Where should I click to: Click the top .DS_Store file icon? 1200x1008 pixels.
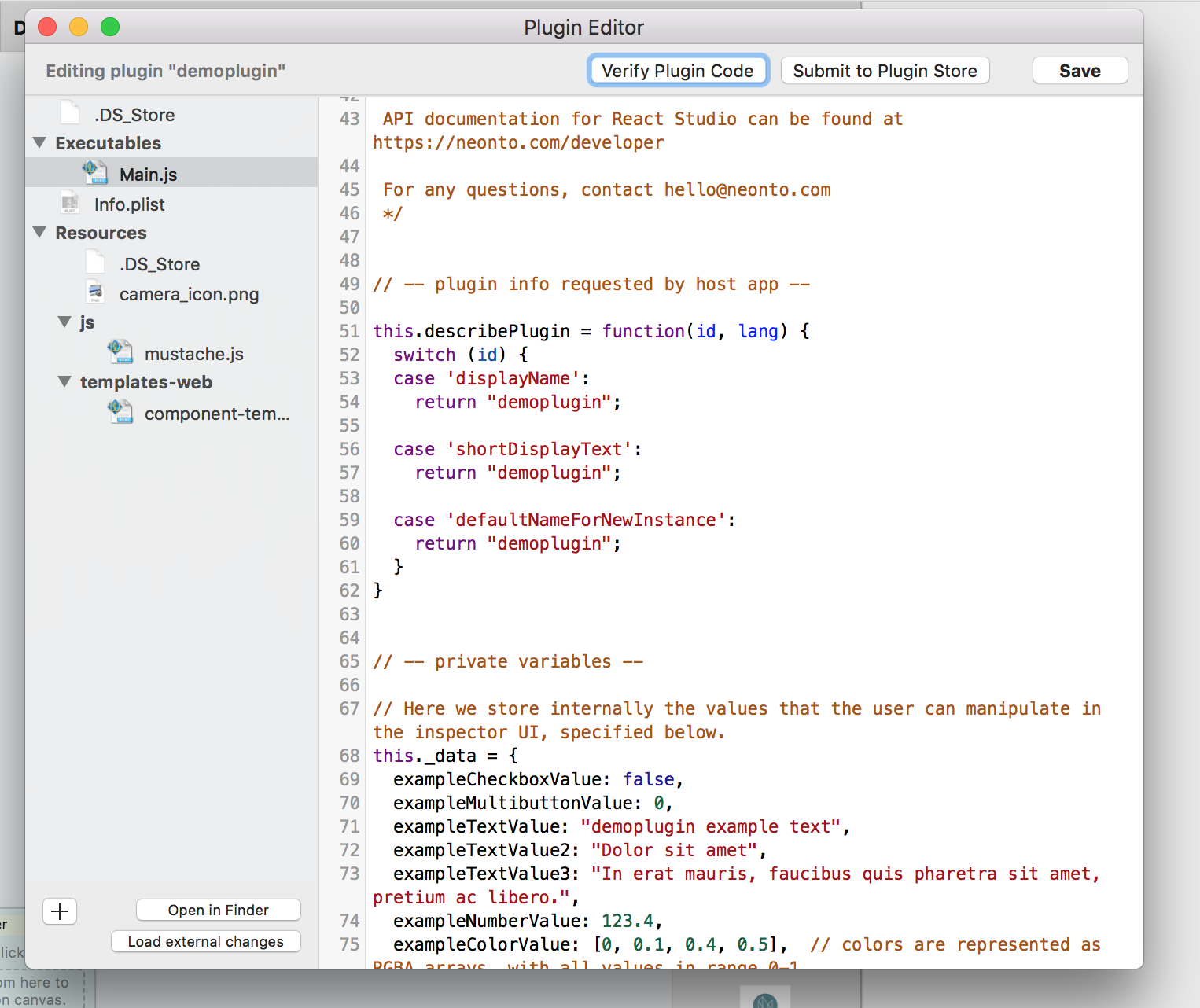(x=70, y=113)
